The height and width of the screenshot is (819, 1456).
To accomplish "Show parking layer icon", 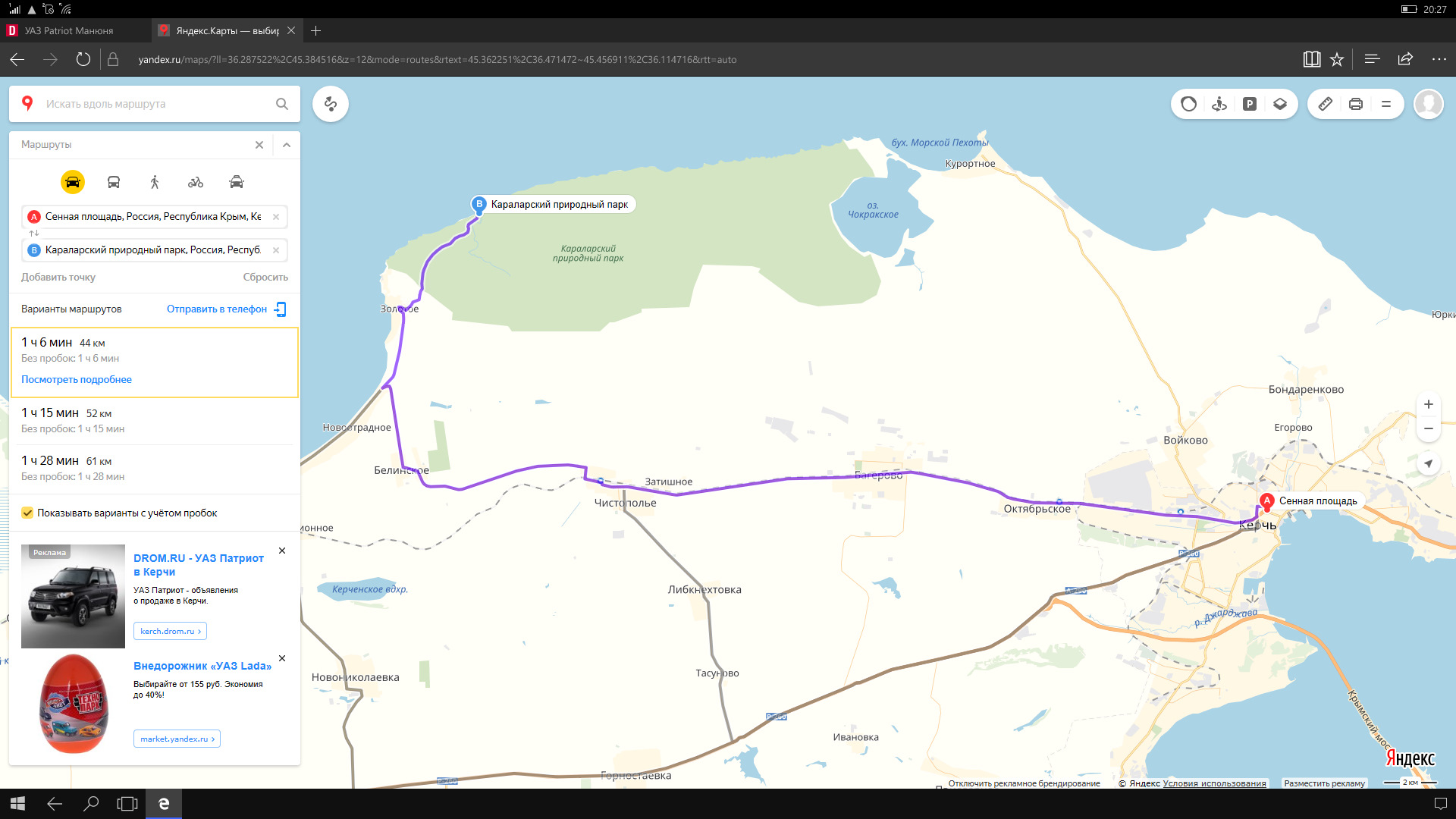I will coord(1250,104).
